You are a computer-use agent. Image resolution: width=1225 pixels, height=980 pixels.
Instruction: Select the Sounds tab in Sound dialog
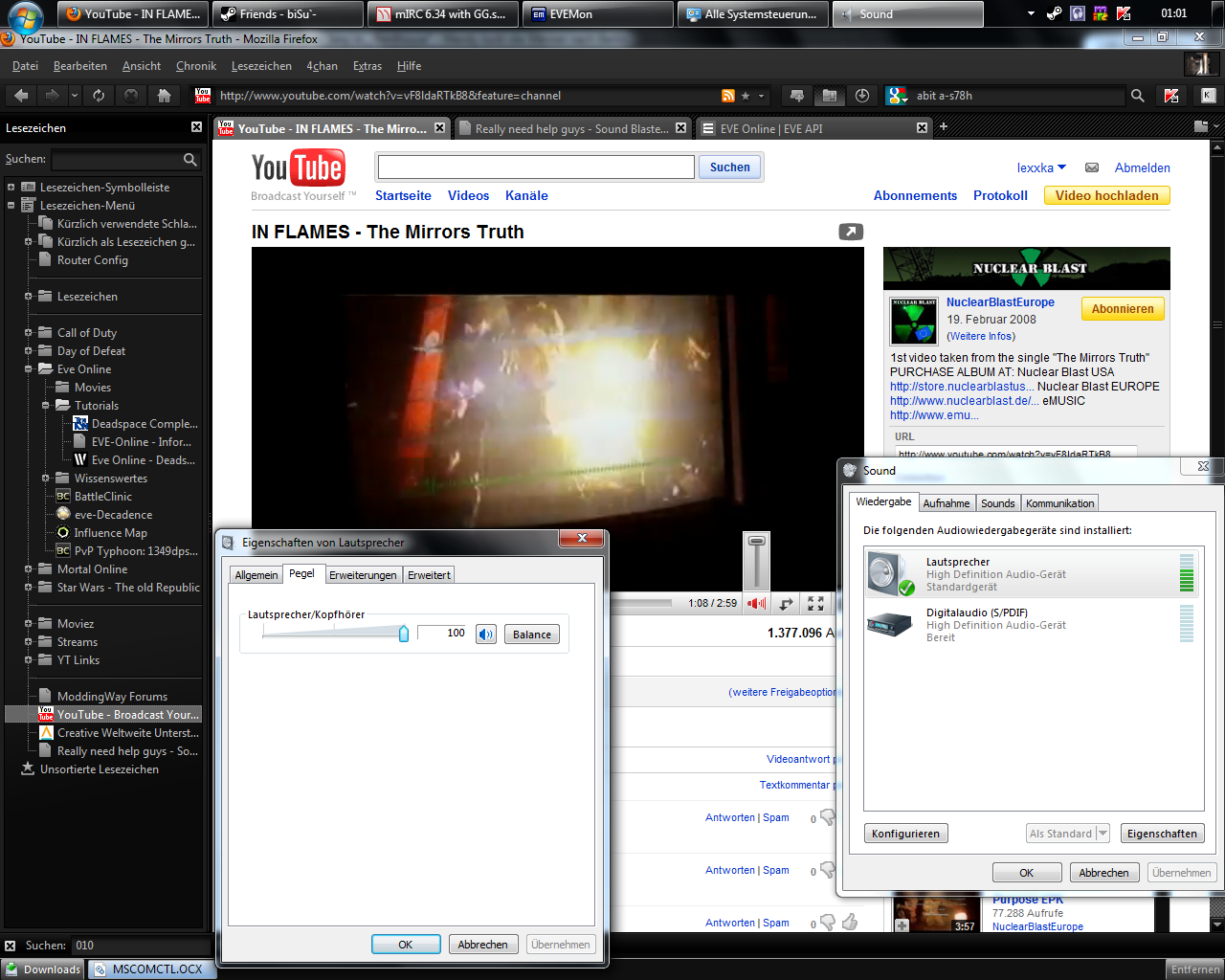point(997,503)
